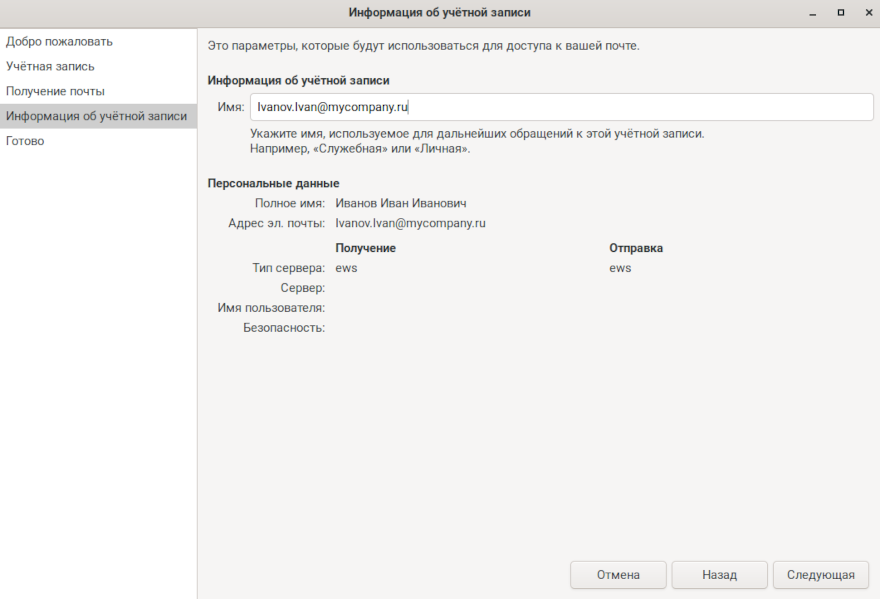Go to the Добро пожаловать step
Image resolution: width=880 pixels, height=599 pixels.
coord(59,42)
